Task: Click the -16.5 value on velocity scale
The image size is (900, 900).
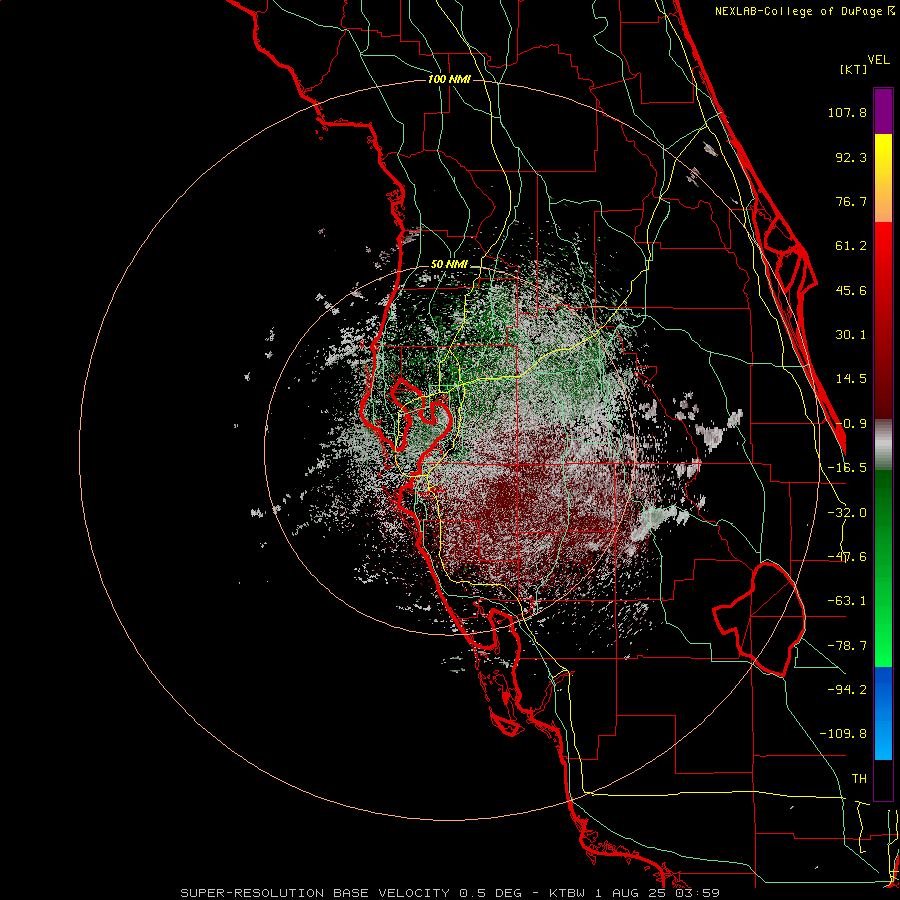Action: (847, 468)
